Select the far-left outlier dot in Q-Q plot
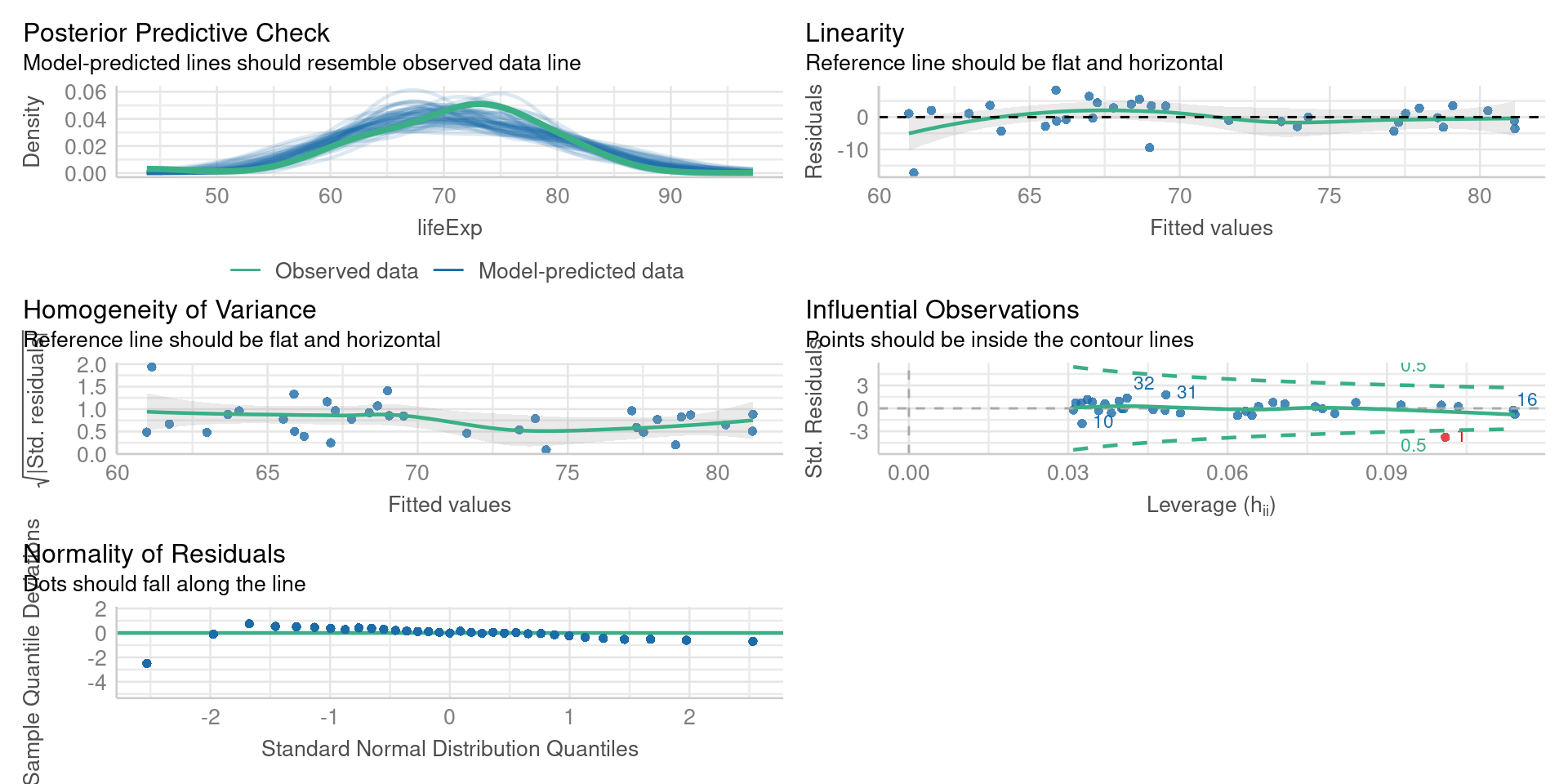This screenshot has height=784, width=1568. [x=147, y=663]
